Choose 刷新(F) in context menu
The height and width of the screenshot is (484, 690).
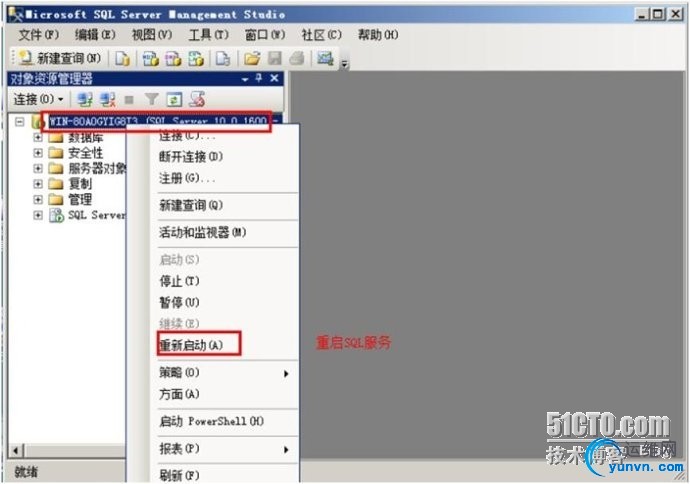pyautogui.click(x=224, y=475)
